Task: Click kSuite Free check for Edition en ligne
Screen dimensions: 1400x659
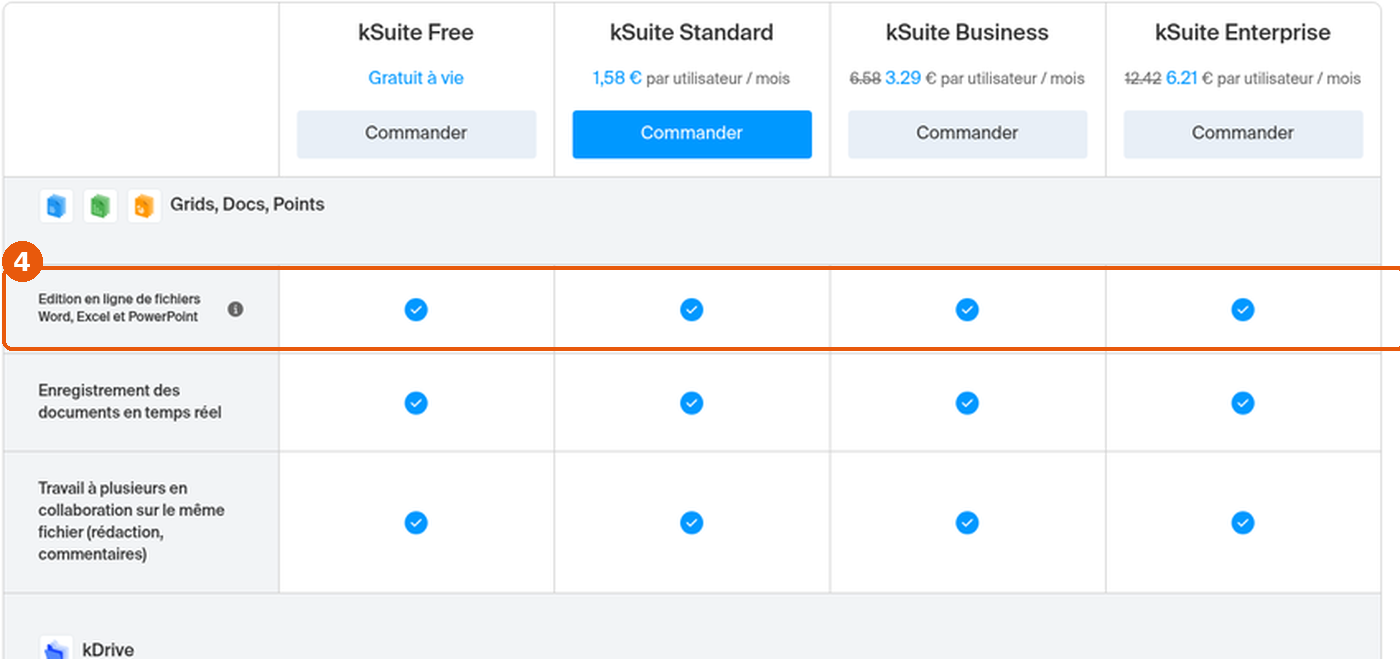Action: [x=416, y=310]
